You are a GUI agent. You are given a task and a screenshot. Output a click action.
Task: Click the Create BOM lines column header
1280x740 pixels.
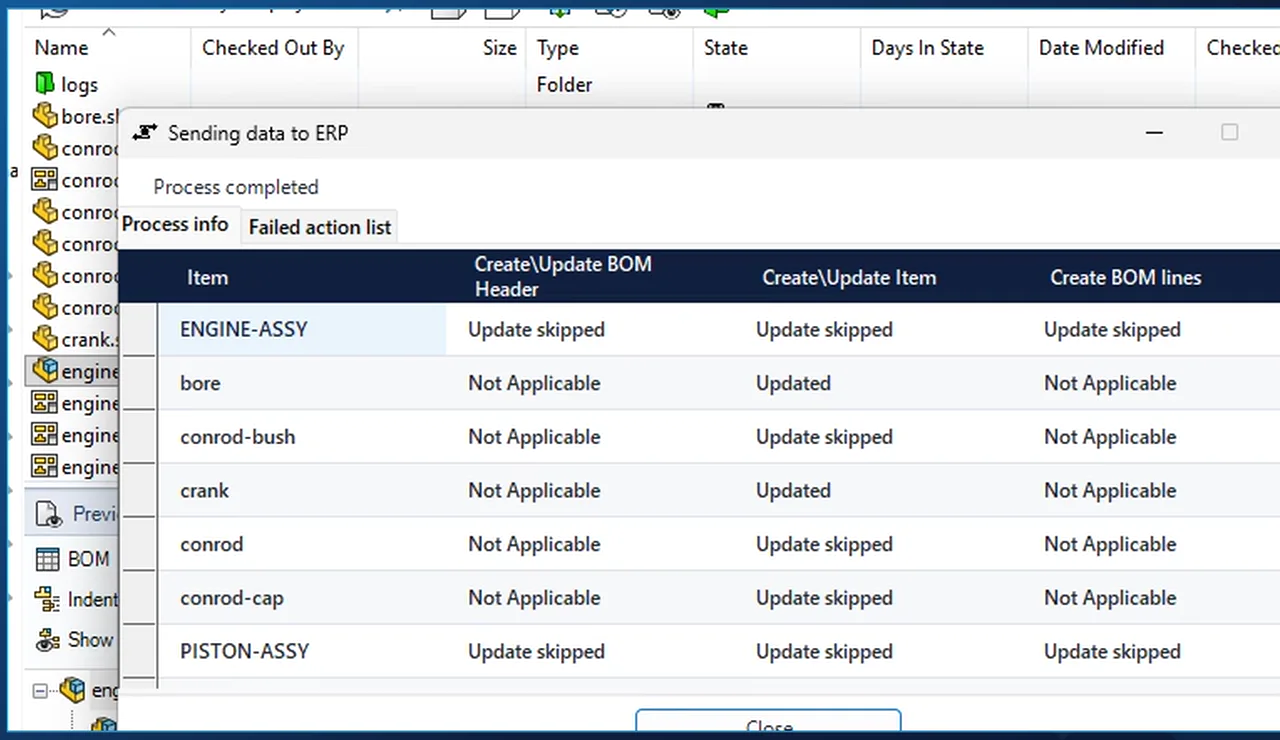tap(1126, 278)
